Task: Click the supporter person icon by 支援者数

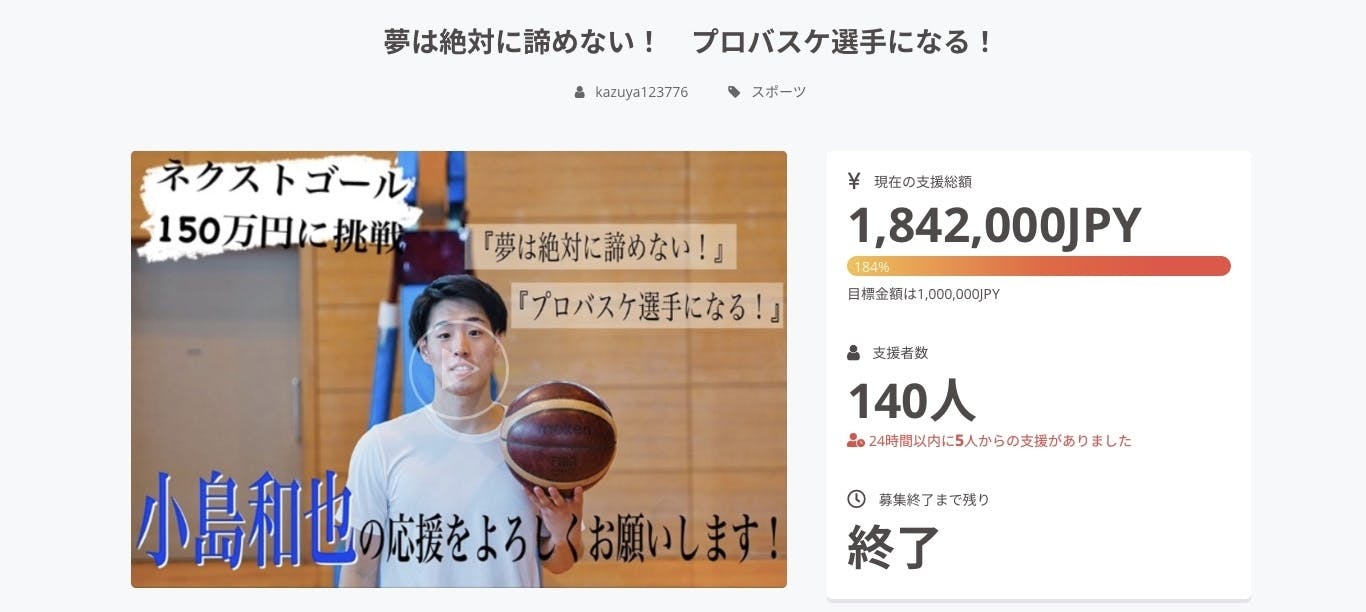Action: point(854,352)
